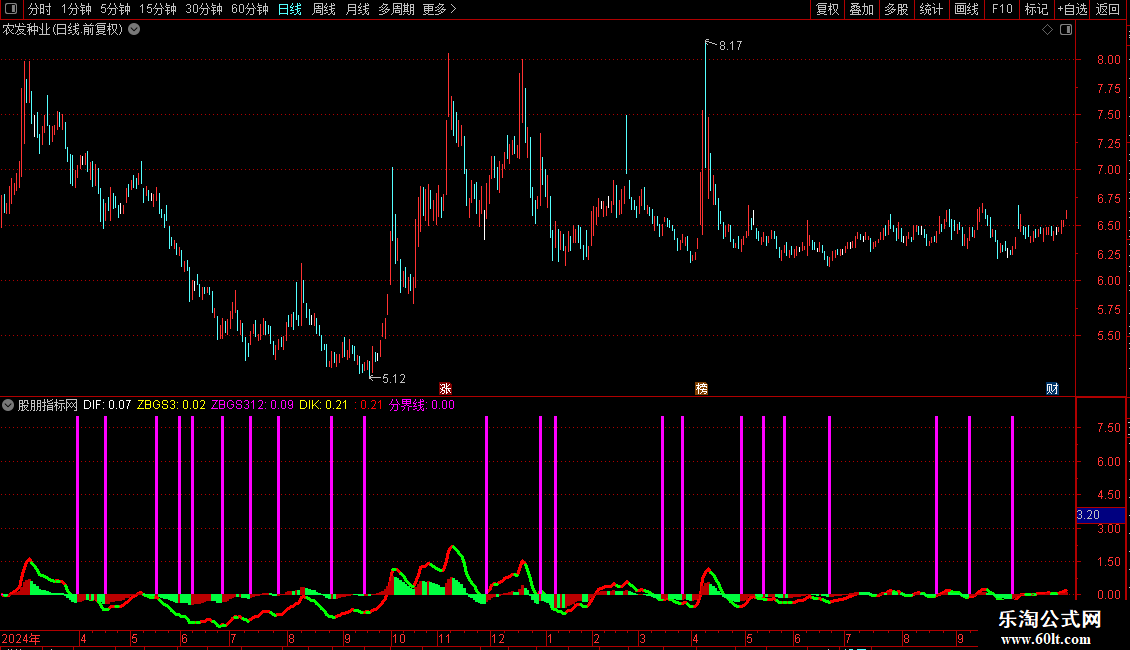Select the 15分钟 period tab
The image size is (1130, 650).
pos(158,9)
